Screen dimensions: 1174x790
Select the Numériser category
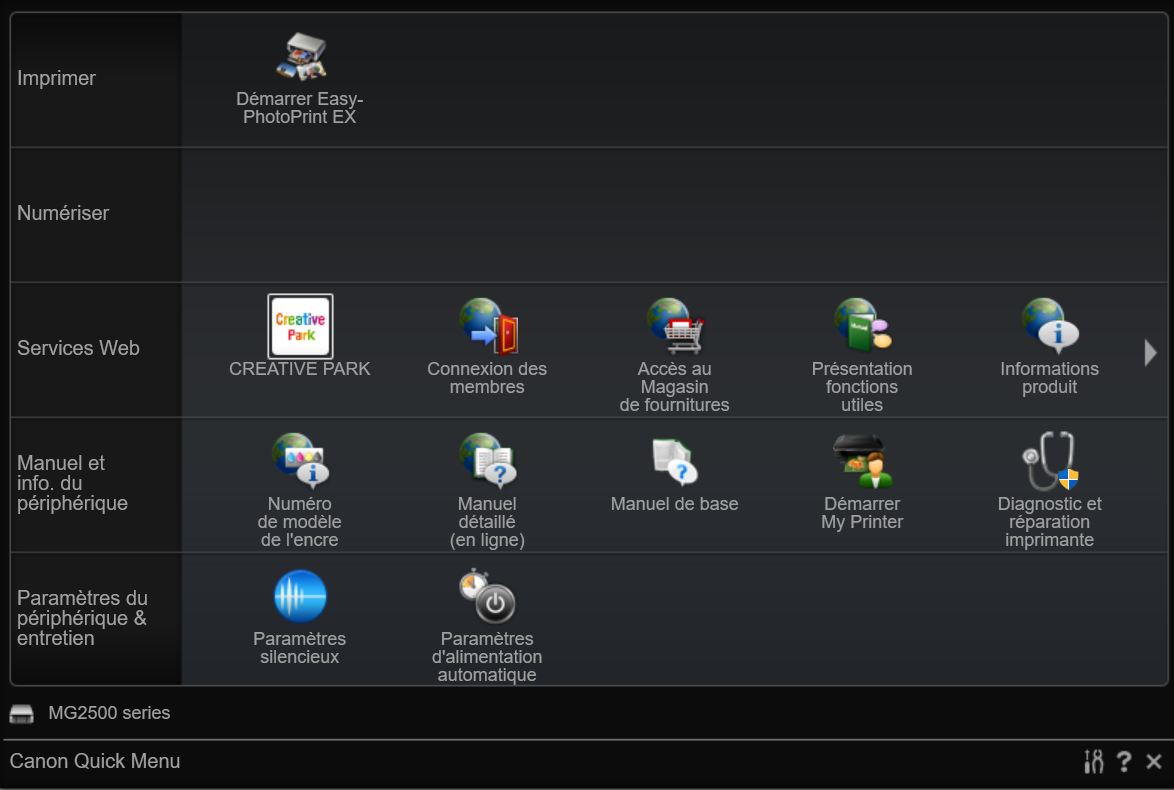pyautogui.click(x=96, y=214)
